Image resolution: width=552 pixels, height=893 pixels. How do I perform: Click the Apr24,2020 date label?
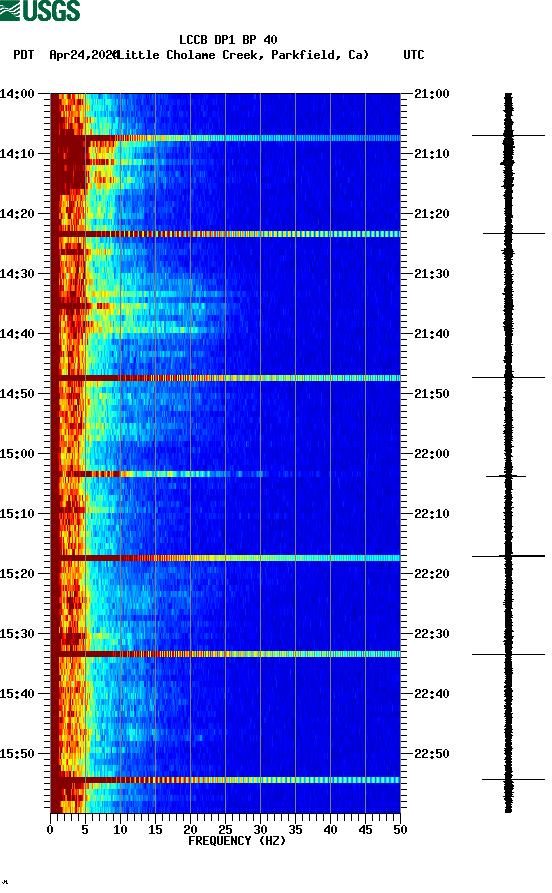(83, 55)
